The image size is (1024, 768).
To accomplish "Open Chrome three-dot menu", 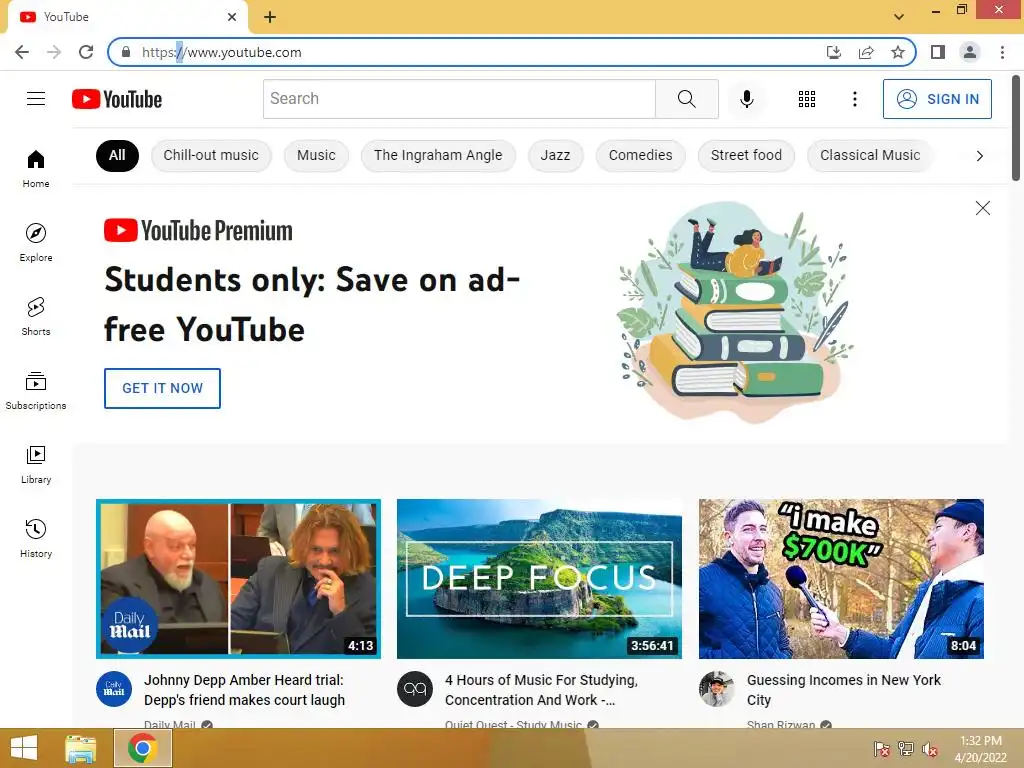I will [x=1002, y=52].
